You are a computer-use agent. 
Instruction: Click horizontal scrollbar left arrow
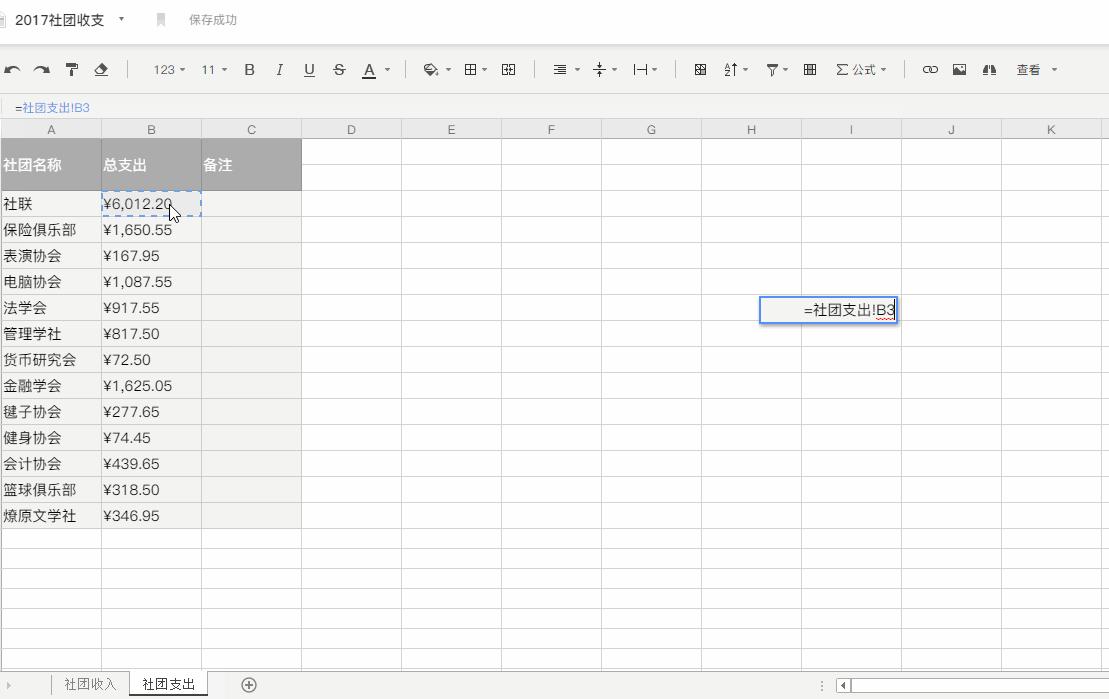(x=843, y=685)
